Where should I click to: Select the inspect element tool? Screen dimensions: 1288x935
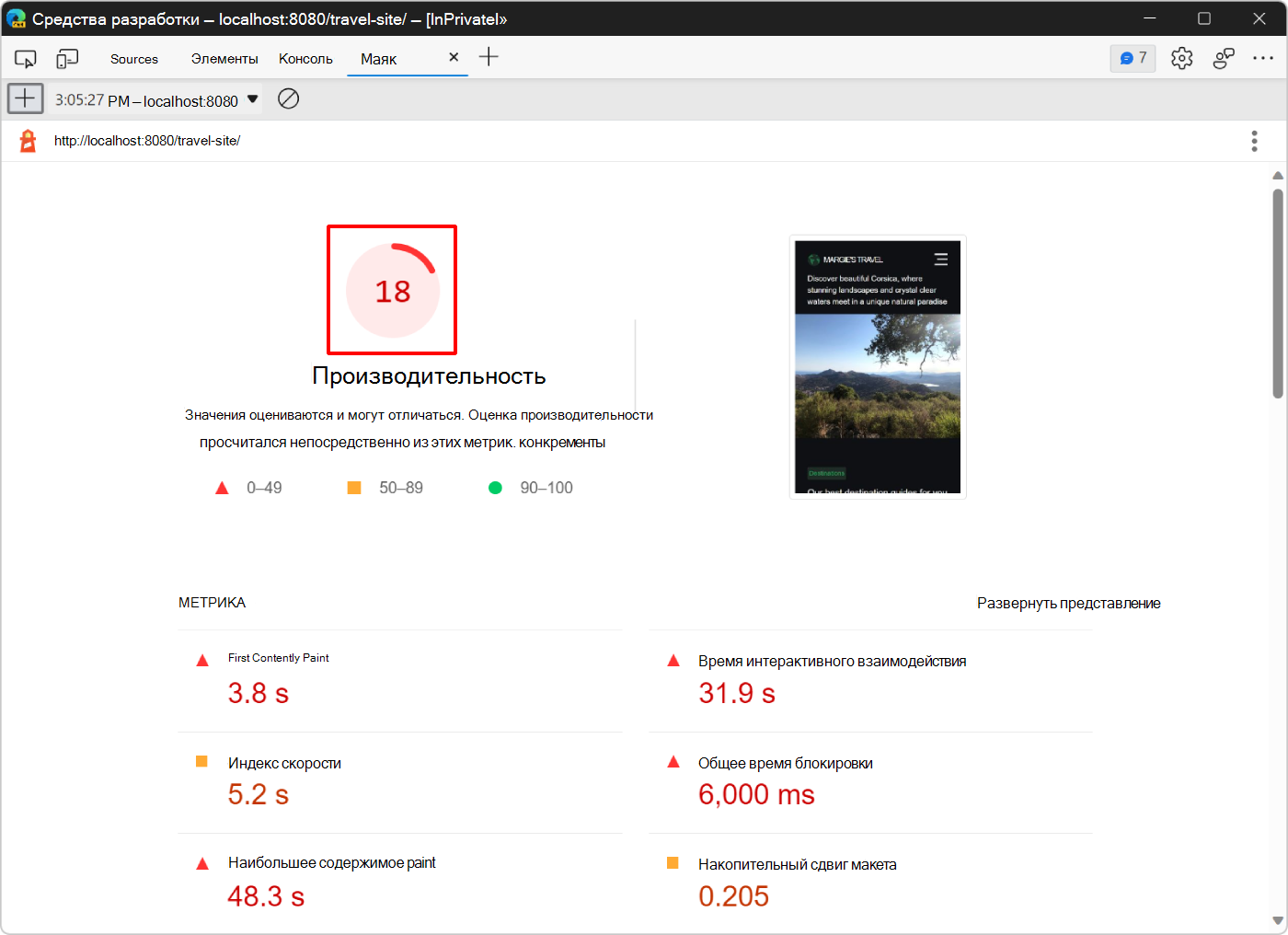pyautogui.click(x=25, y=57)
